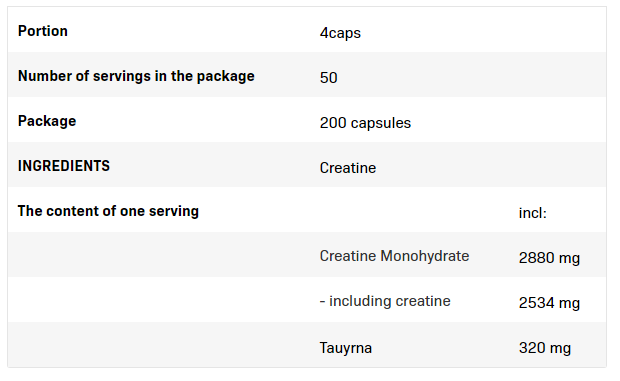Select the 50 servings value
Viewport: 620px width, 381px height.
coord(329,78)
